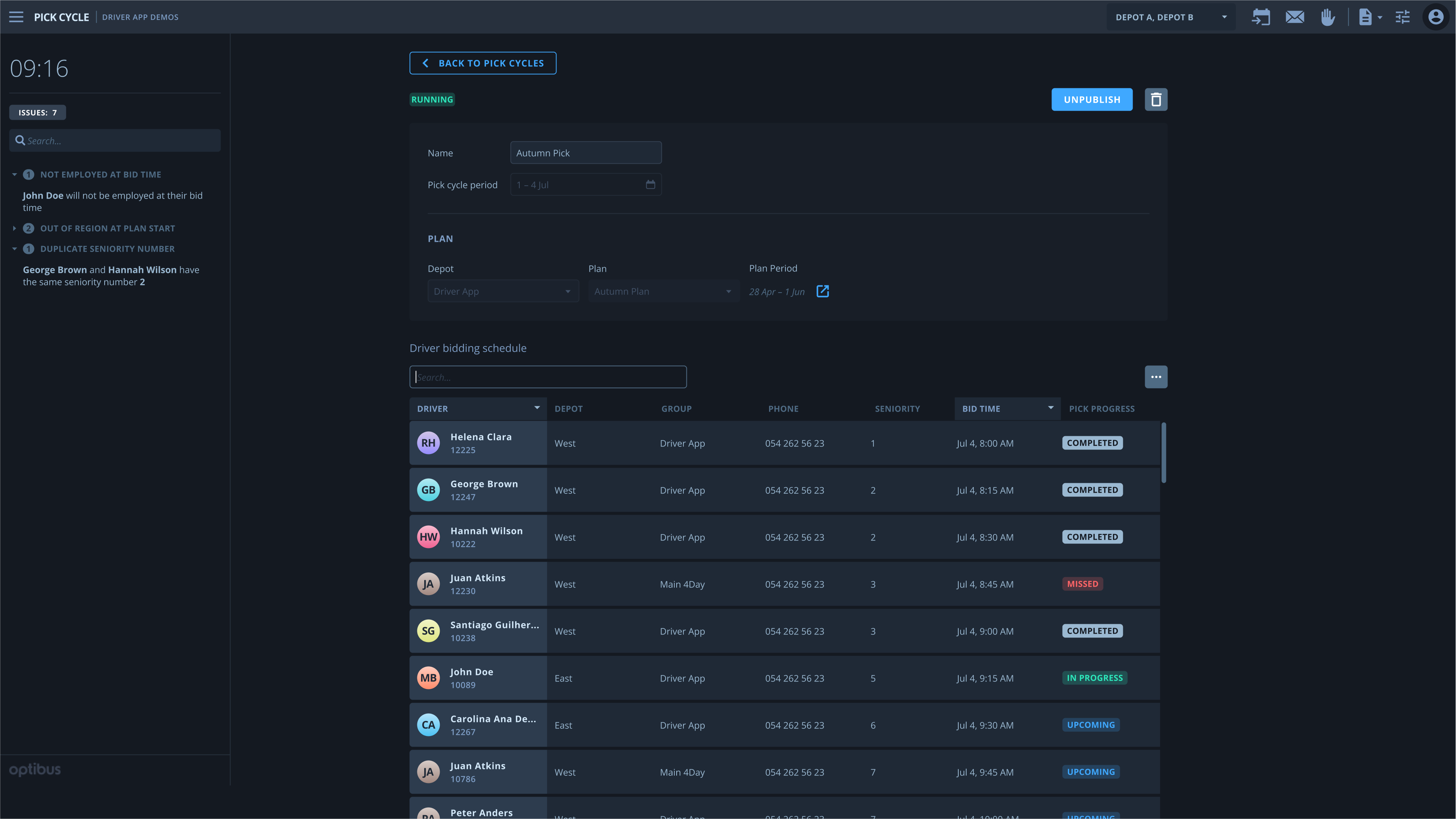The image size is (1456, 819).
Task: Sort drivers using the DRIVER column header
Action: click(478, 408)
